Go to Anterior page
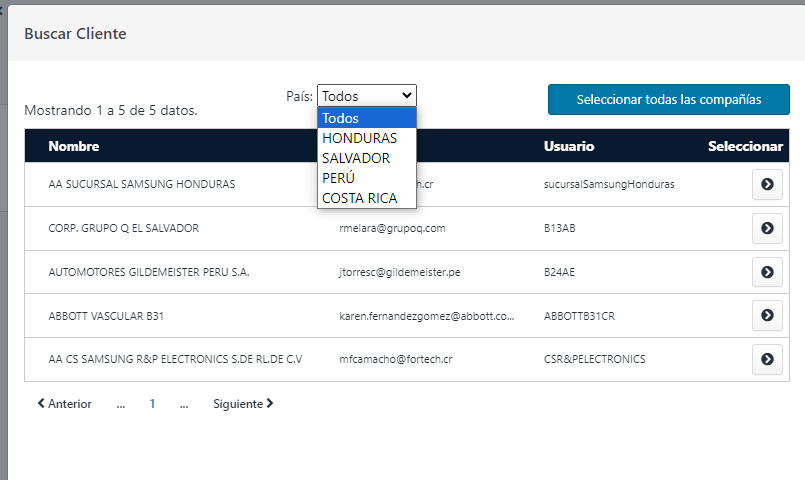The width and height of the screenshot is (805, 480). pos(64,404)
